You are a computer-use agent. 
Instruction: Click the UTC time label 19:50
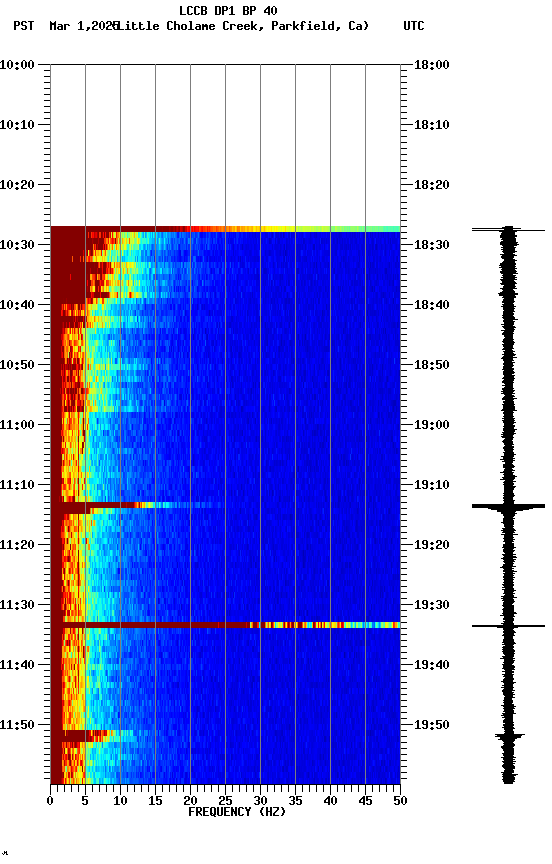pos(432,725)
